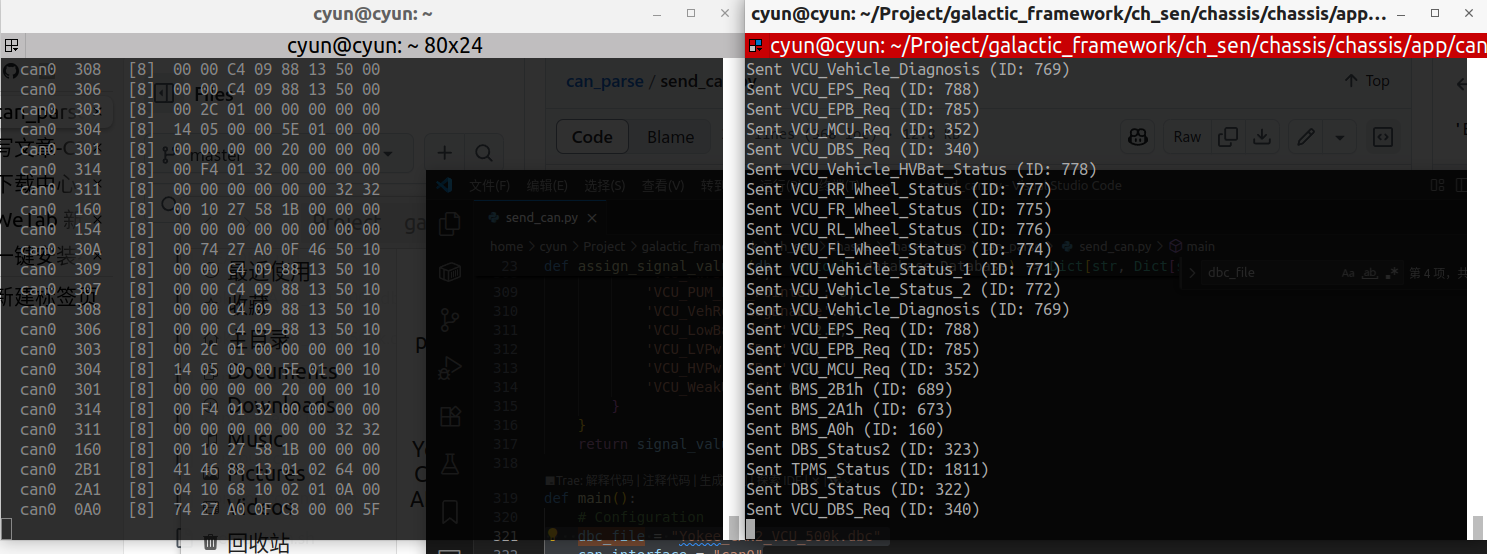Click the terminal layout grid icon left window
1487x554 pixels.
coord(11,46)
